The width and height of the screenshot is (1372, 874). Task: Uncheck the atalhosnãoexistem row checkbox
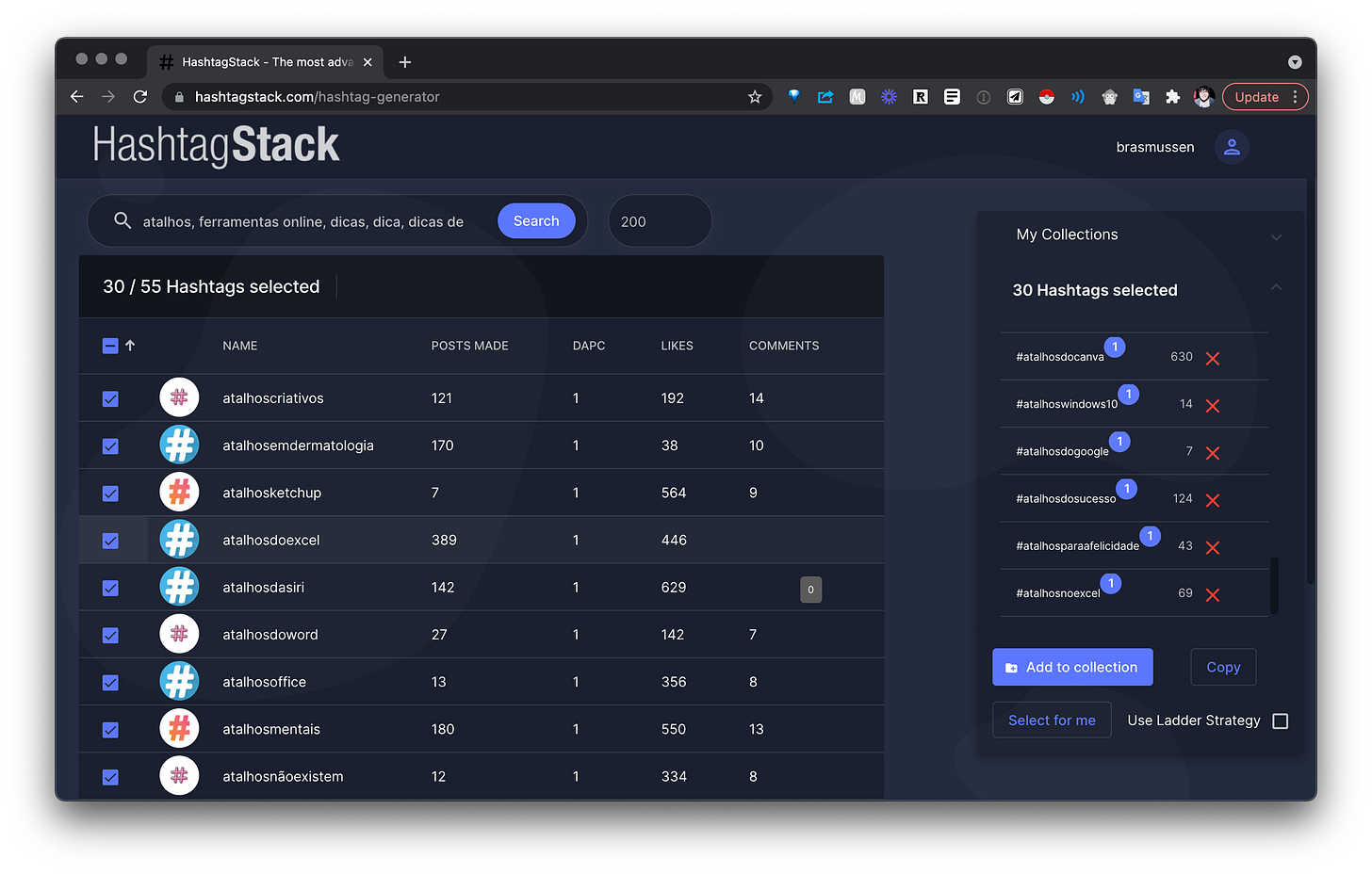click(x=110, y=777)
